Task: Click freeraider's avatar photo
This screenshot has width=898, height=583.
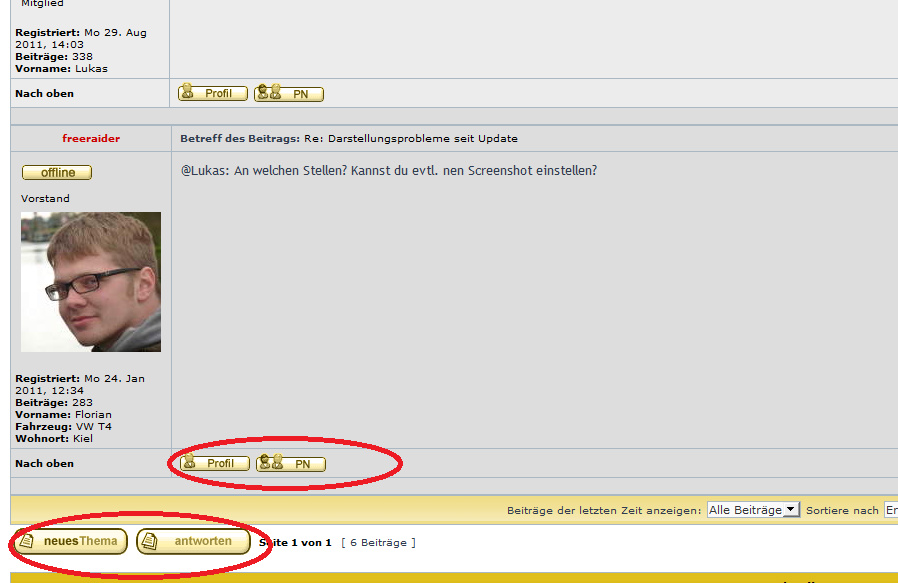Action: coord(91,281)
